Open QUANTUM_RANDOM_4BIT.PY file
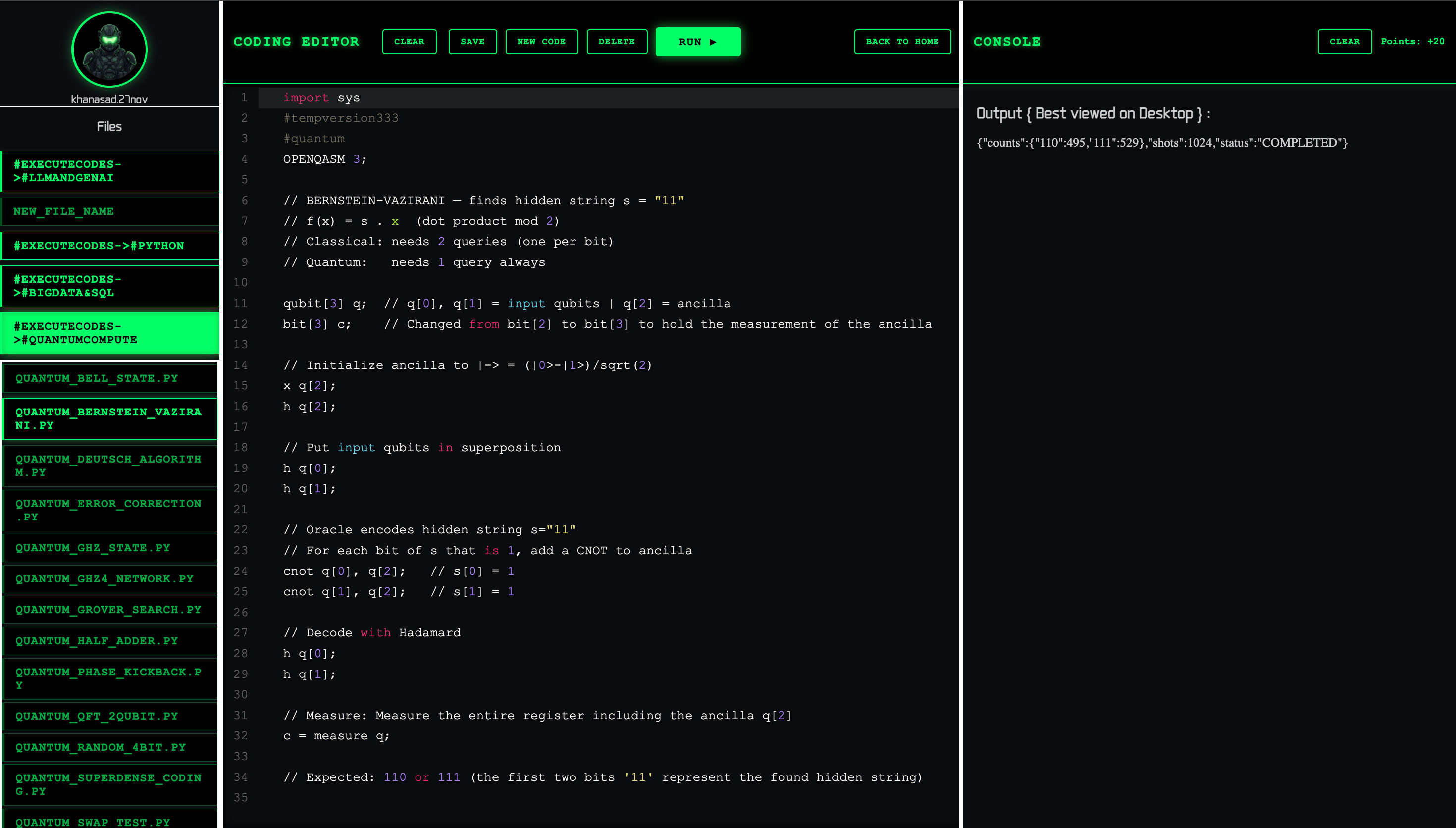 tap(110, 747)
